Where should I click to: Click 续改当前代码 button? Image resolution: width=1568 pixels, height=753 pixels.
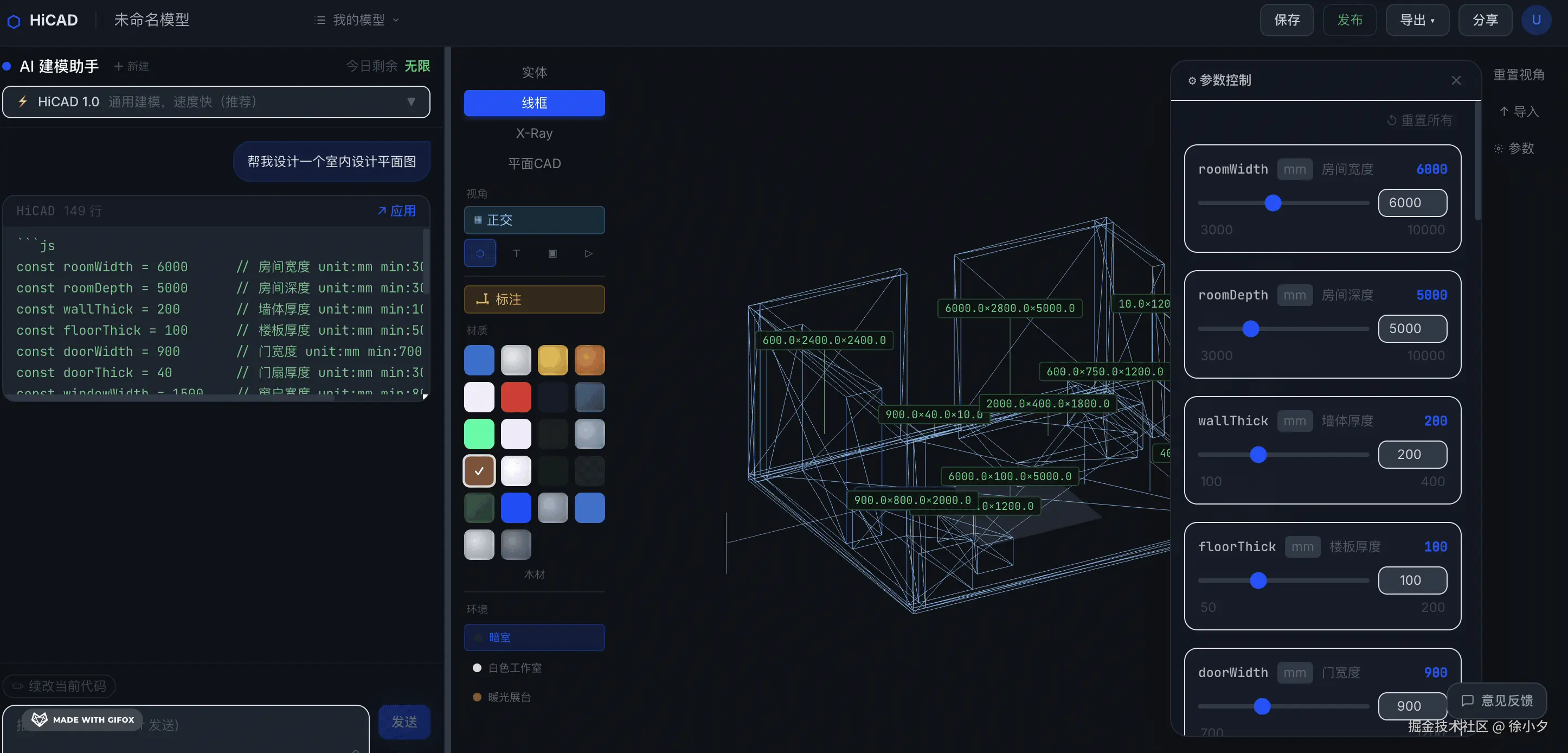point(60,686)
